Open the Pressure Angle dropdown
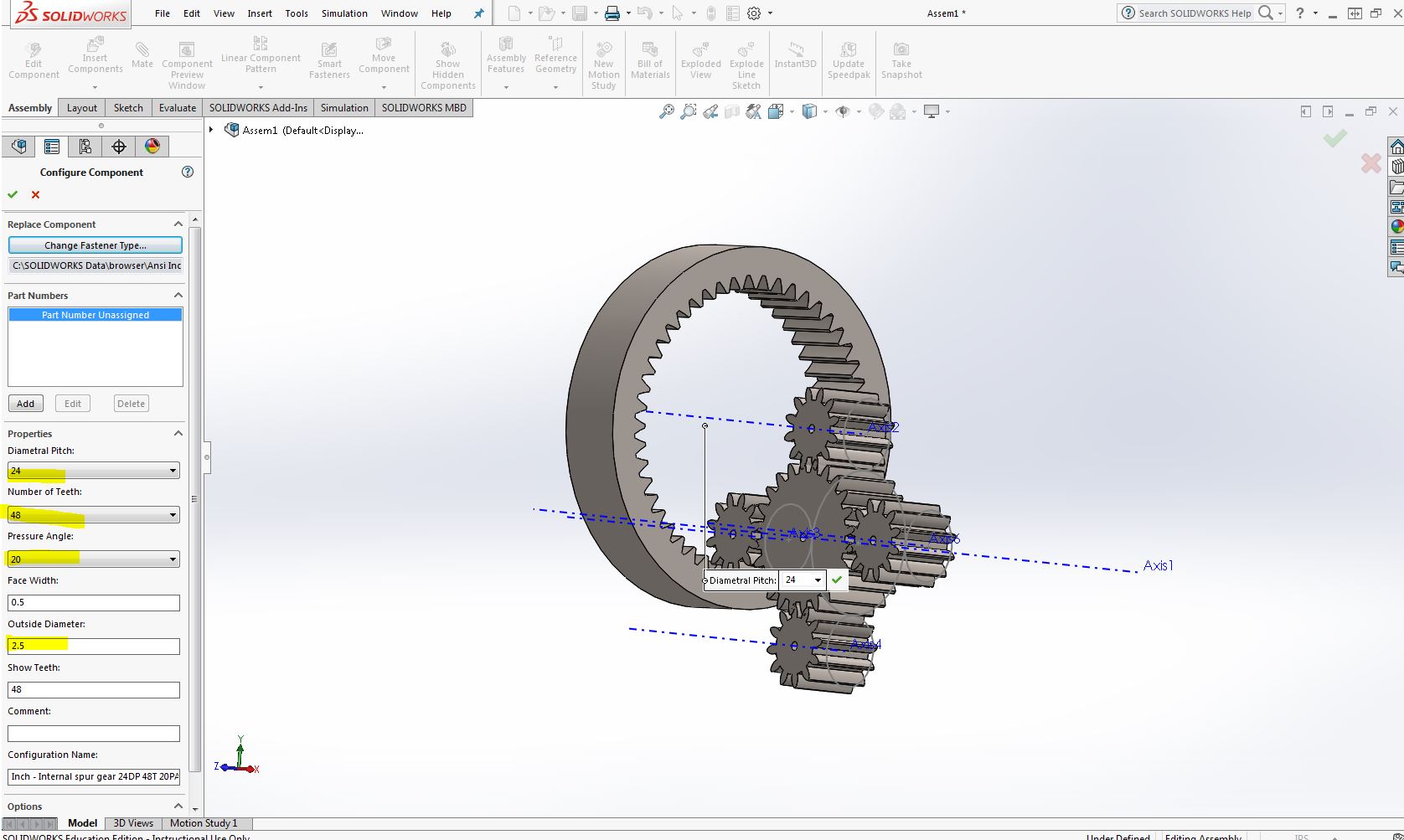 173,559
